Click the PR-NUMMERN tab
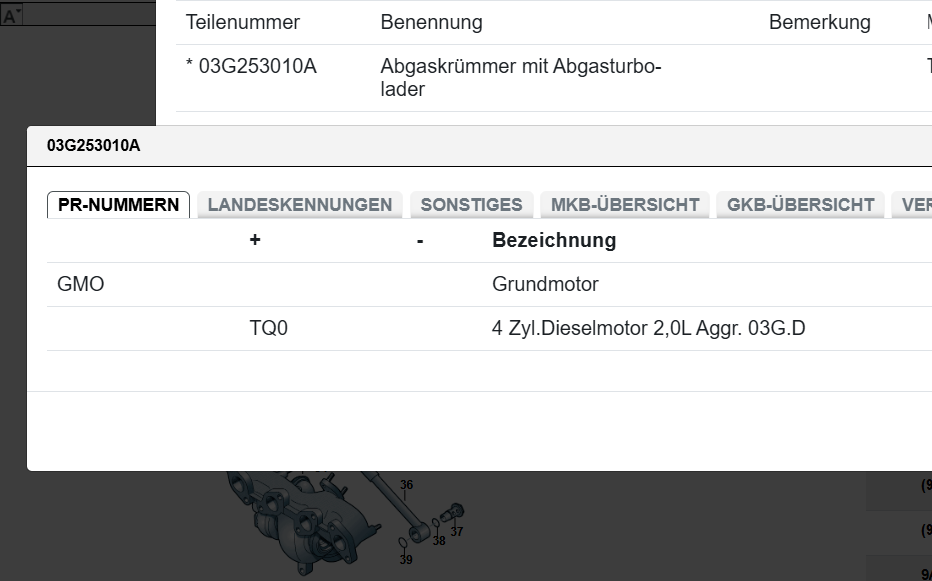 [118, 205]
